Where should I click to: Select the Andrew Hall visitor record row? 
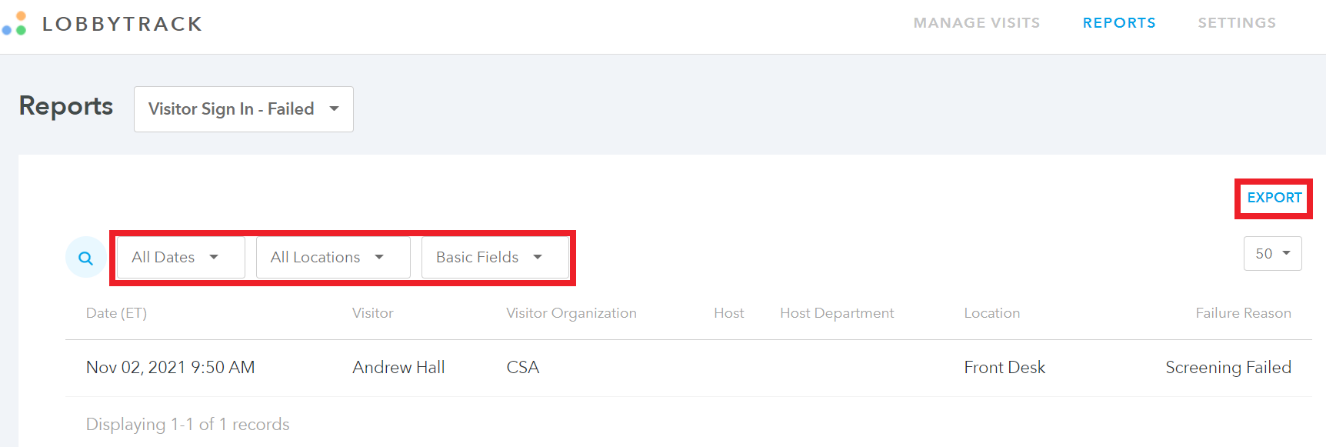pos(689,368)
